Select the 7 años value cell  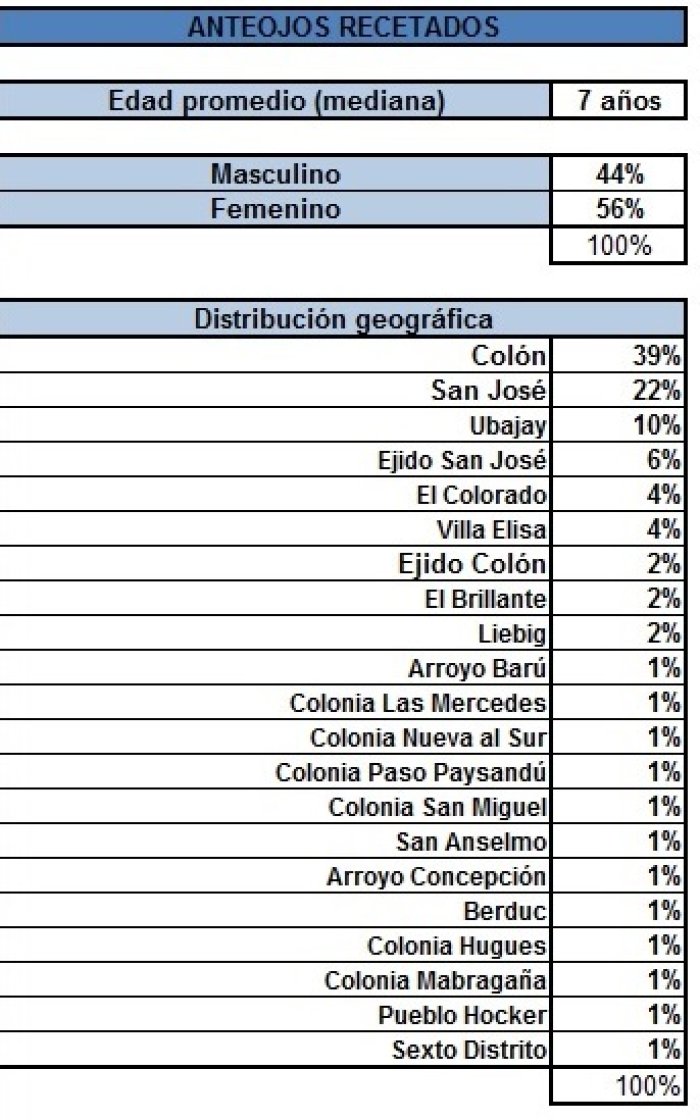(x=619, y=101)
